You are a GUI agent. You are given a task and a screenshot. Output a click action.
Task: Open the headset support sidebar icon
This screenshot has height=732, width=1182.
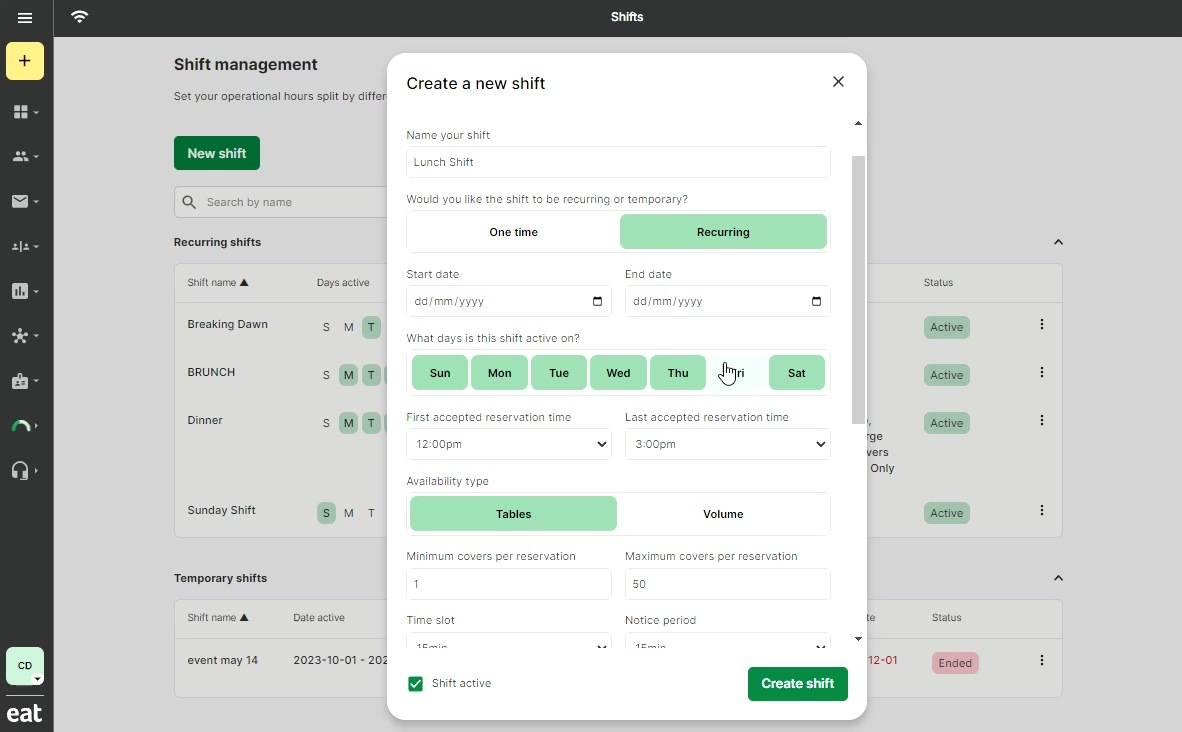pyautogui.click(x=21, y=470)
